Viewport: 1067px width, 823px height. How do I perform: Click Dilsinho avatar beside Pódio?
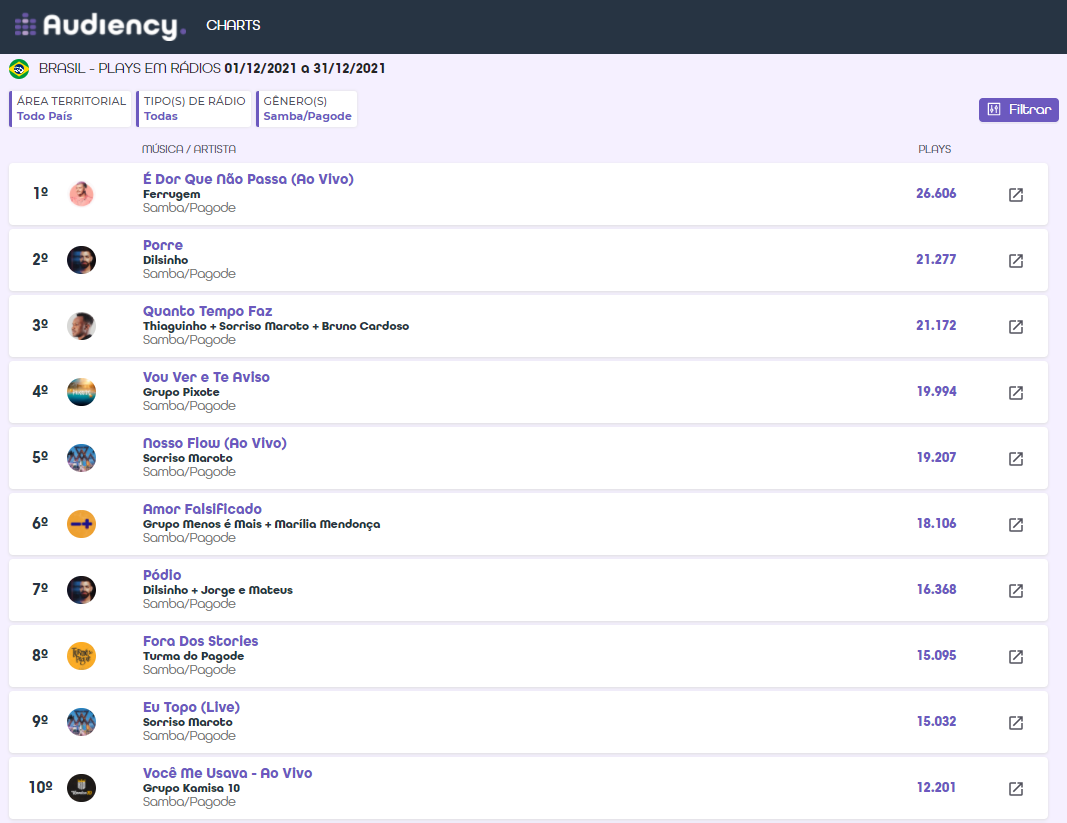[81, 590]
